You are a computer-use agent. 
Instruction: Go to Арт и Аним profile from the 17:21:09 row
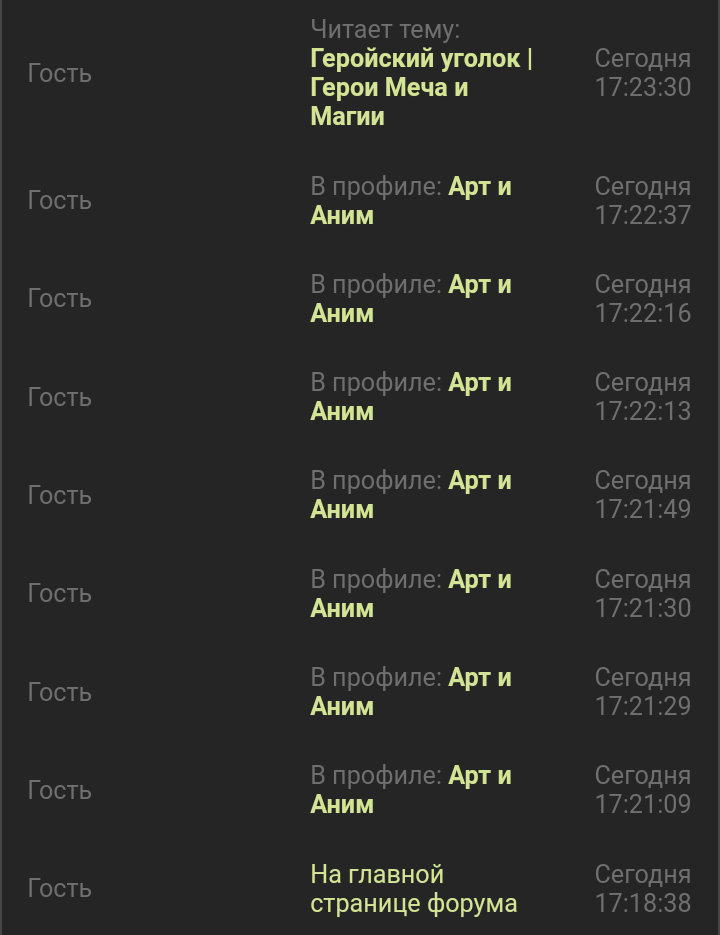480,776
